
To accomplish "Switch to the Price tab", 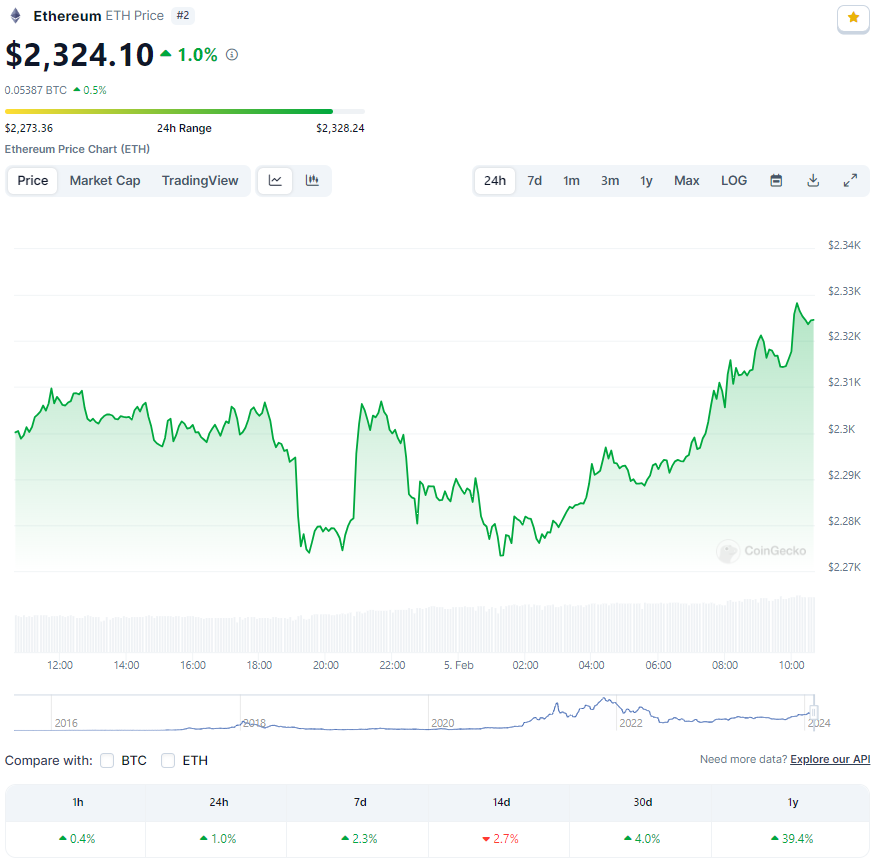I will tap(33, 181).
